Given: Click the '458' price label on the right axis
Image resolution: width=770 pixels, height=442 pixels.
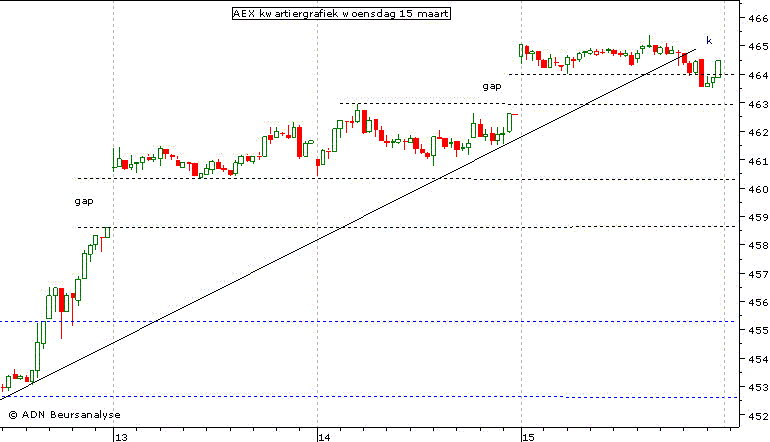Looking at the screenshot, I should 759,245.
